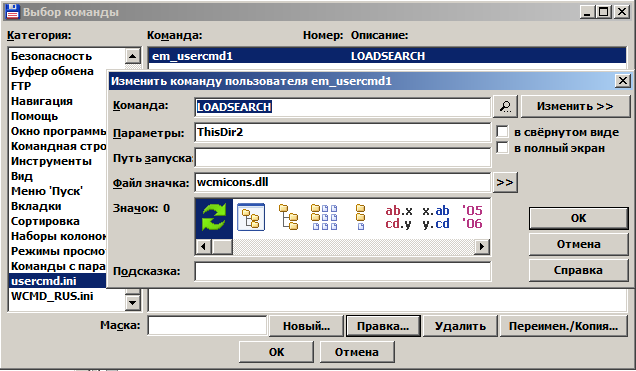Expand options with 'Изменить >>' button
The image size is (636, 371).
(575, 106)
